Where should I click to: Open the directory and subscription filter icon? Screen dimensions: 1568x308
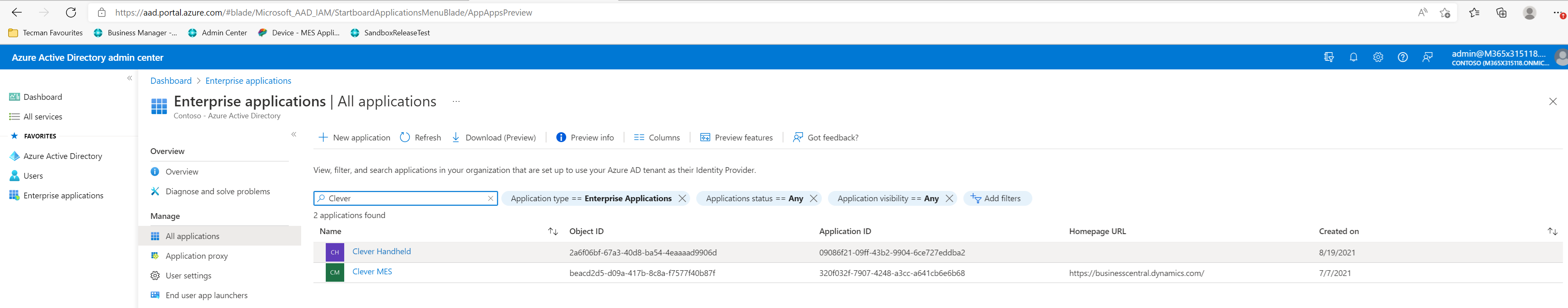[1329, 57]
